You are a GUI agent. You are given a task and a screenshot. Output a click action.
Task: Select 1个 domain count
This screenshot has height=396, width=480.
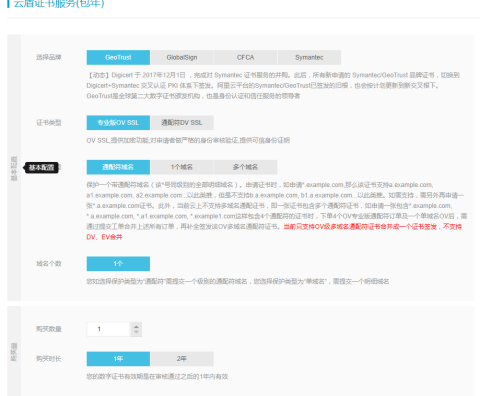118,264
